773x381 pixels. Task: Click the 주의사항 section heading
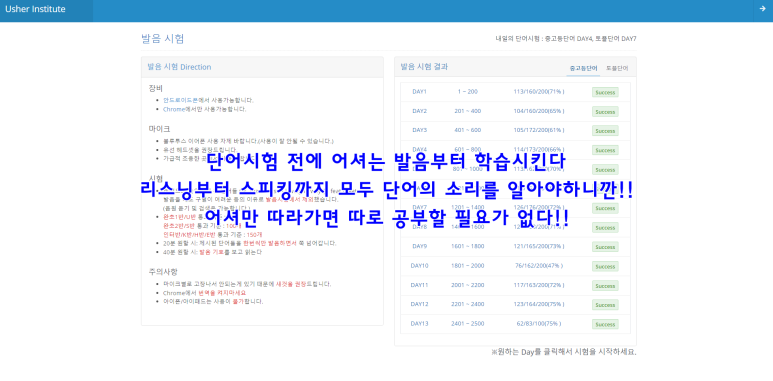point(163,272)
